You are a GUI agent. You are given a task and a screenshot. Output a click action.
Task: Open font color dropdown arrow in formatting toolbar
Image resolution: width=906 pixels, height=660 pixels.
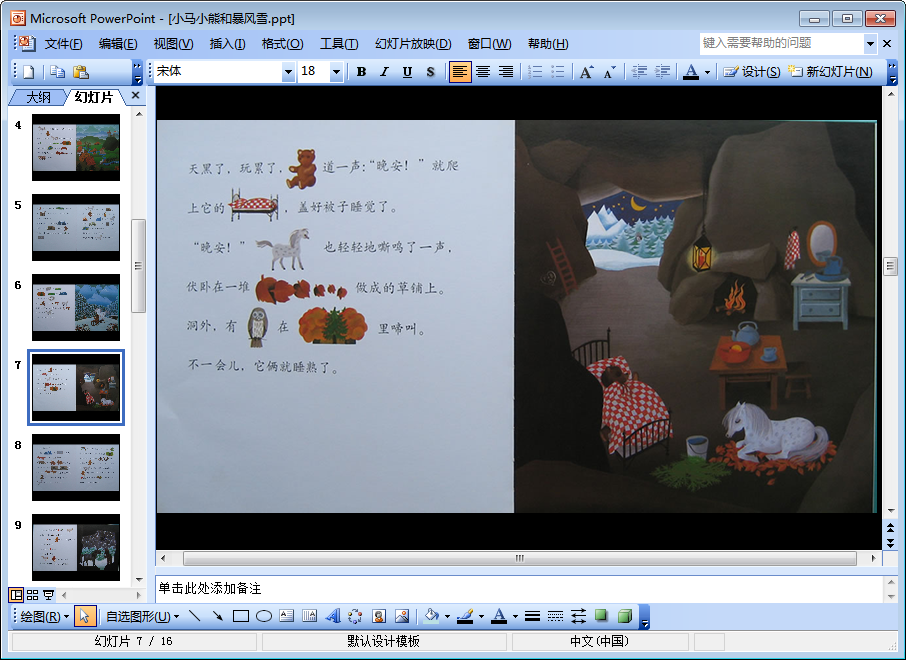point(707,72)
